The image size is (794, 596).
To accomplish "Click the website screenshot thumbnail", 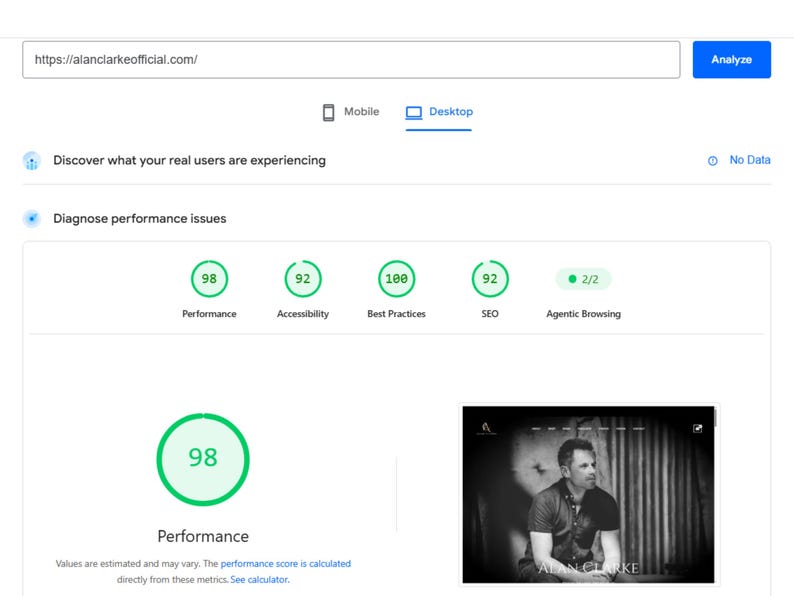I will click(588, 494).
